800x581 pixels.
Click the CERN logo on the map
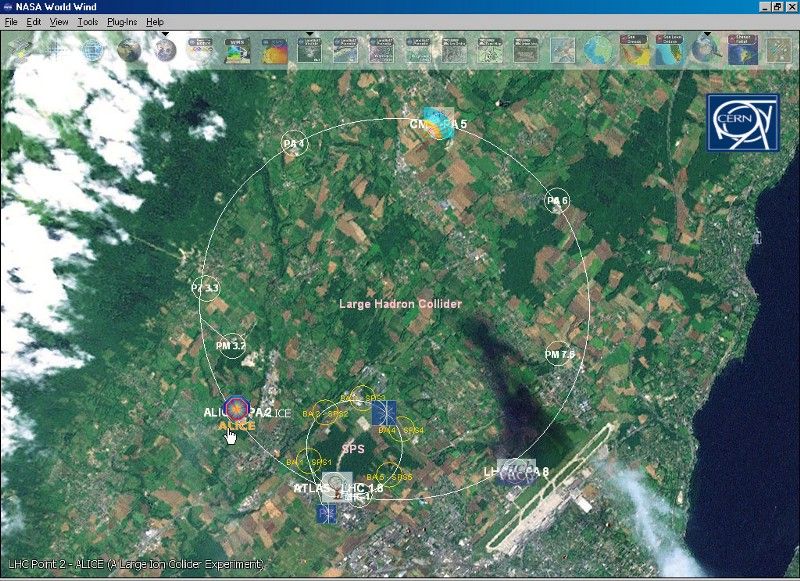pyautogui.click(x=743, y=123)
